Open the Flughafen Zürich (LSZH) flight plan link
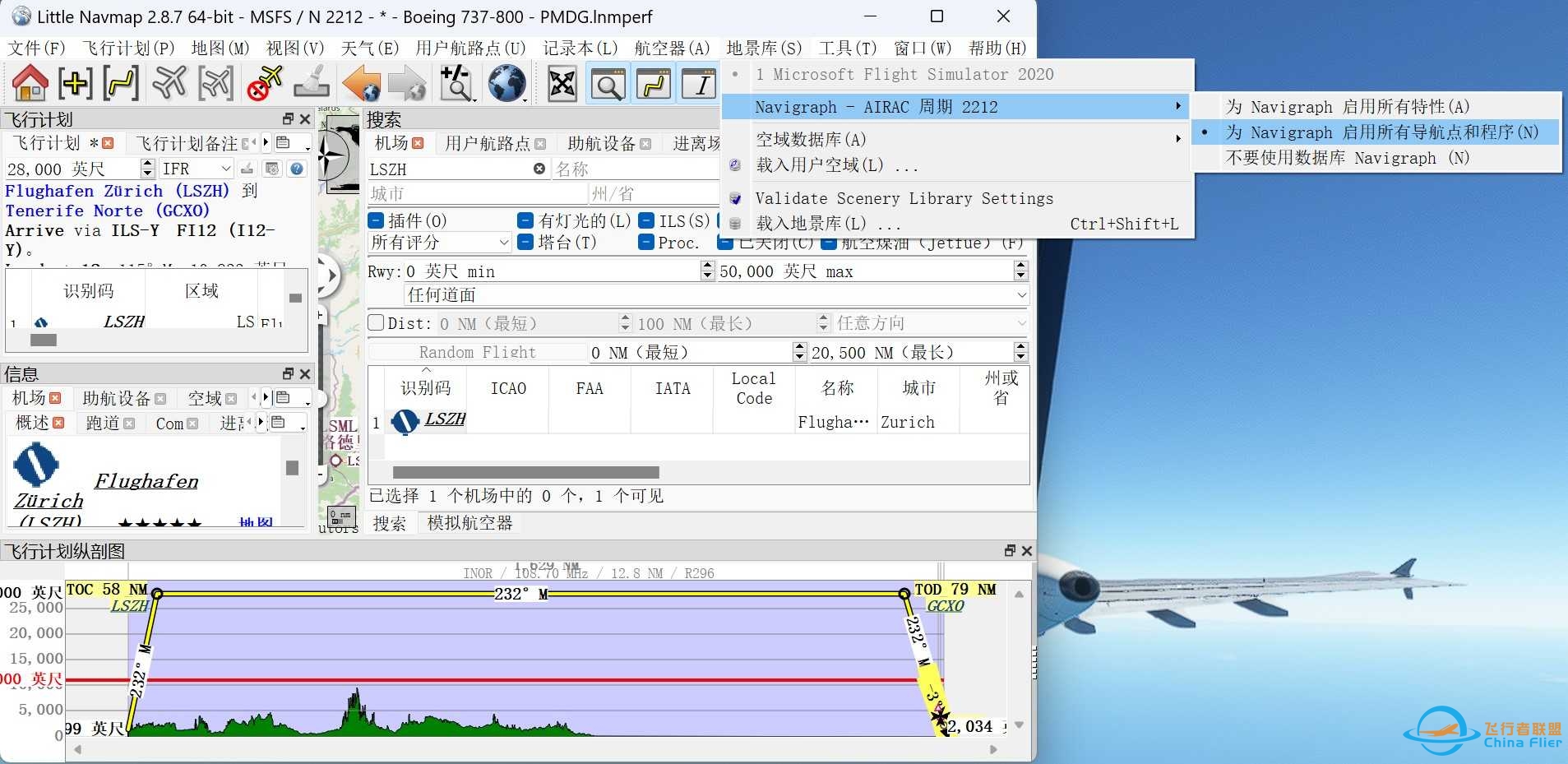The width and height of the screenshot is (1568, 764). (x=117, y=191)
